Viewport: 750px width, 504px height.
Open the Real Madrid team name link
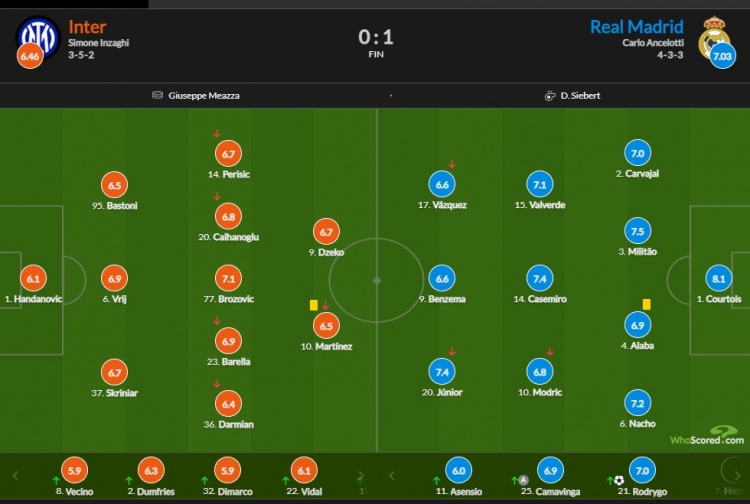[637, 27]
